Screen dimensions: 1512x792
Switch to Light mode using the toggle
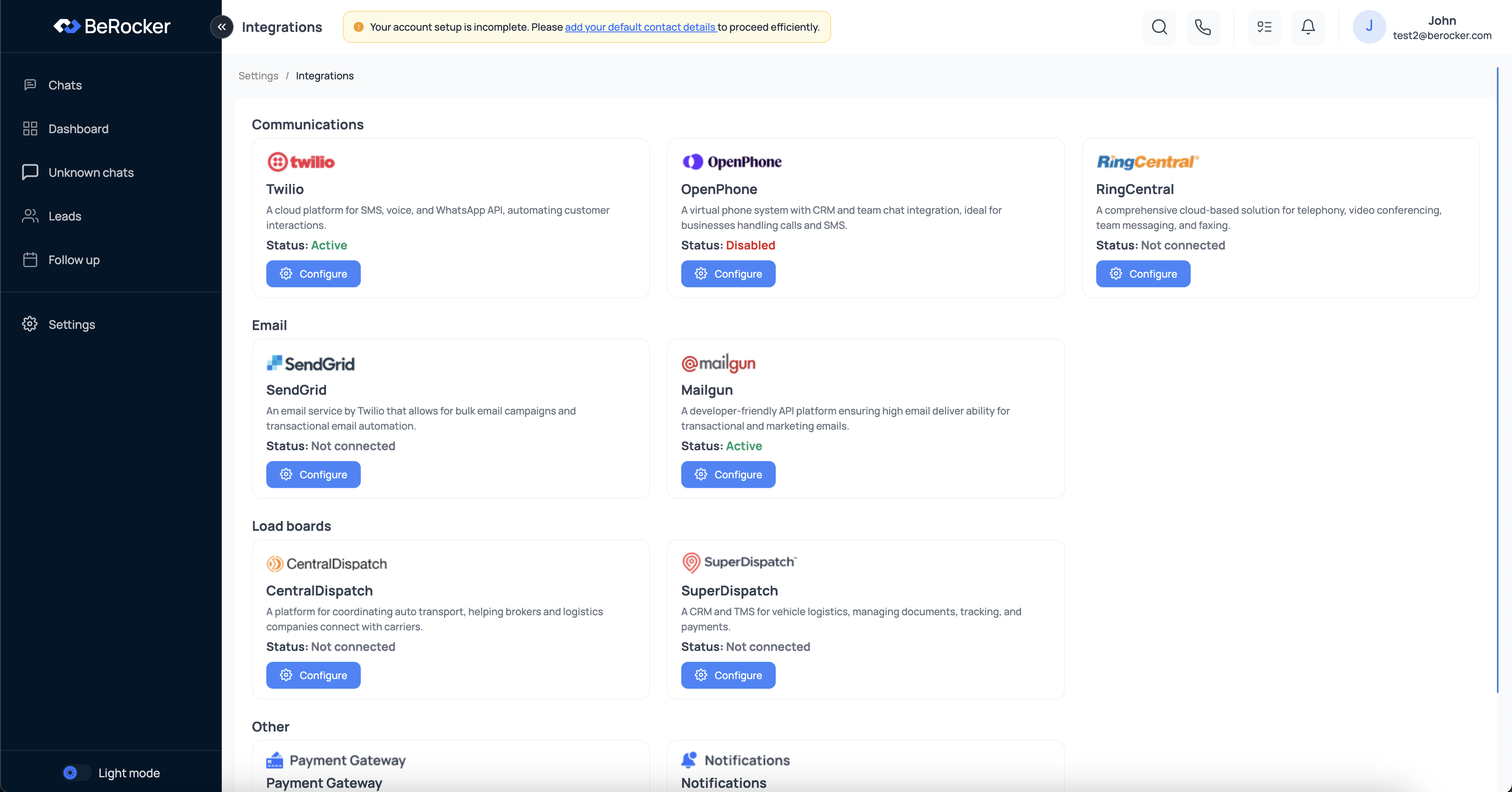click(x=76, y=773)
